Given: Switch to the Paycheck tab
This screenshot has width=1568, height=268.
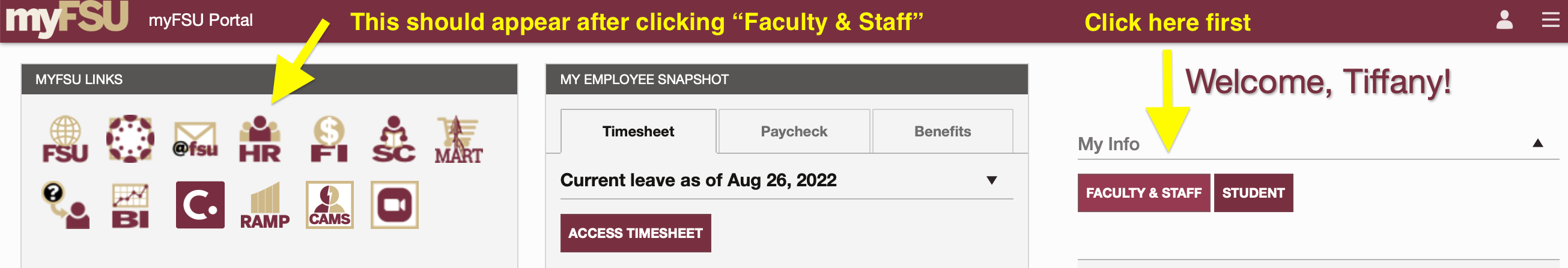Looking at the screenshot, I should [794, 132].
